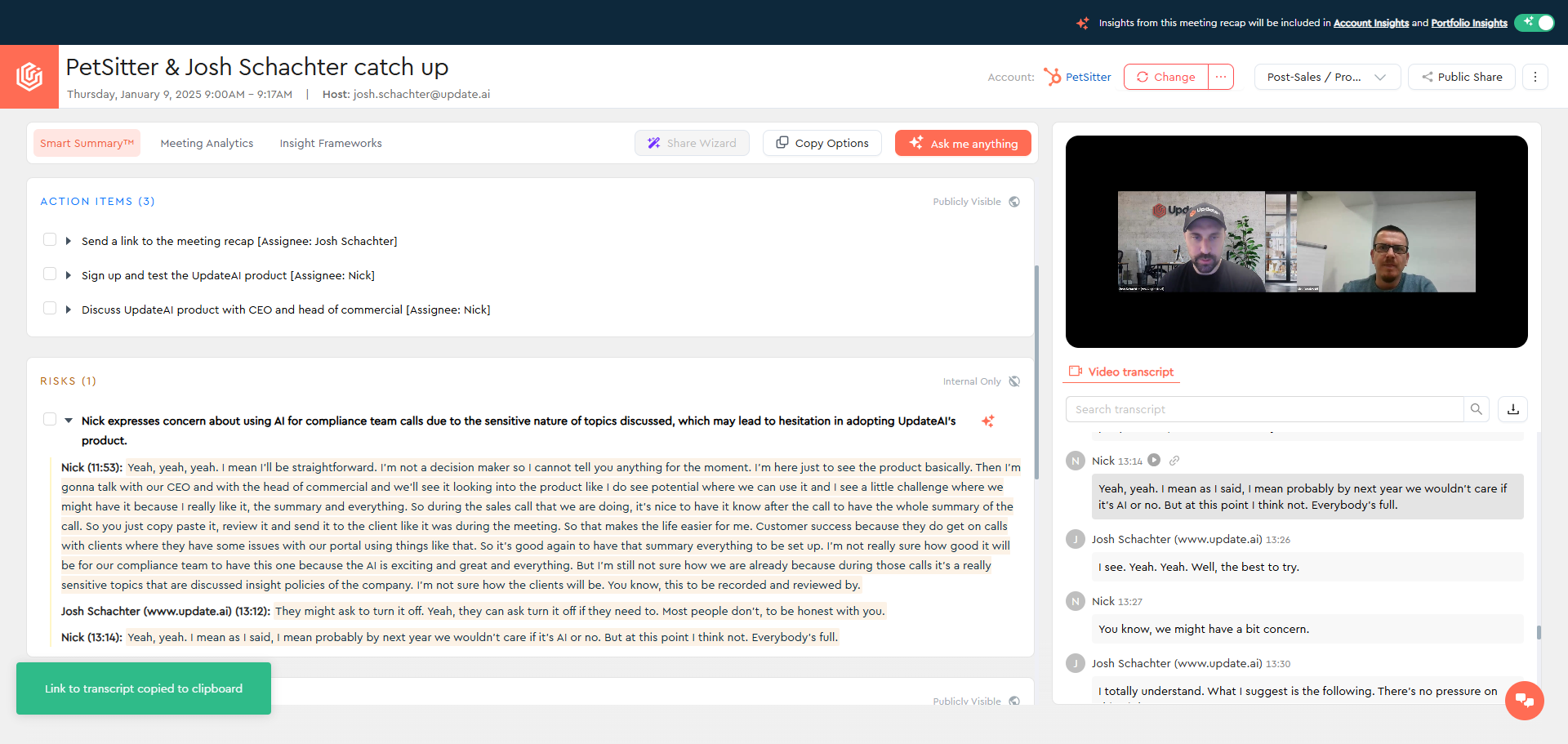Image resolution: width=1568 pixels, height=744 pixels.
Task: Open the Insight Frameworks tab
Action: pyautogui.click(x=331, y=143)
